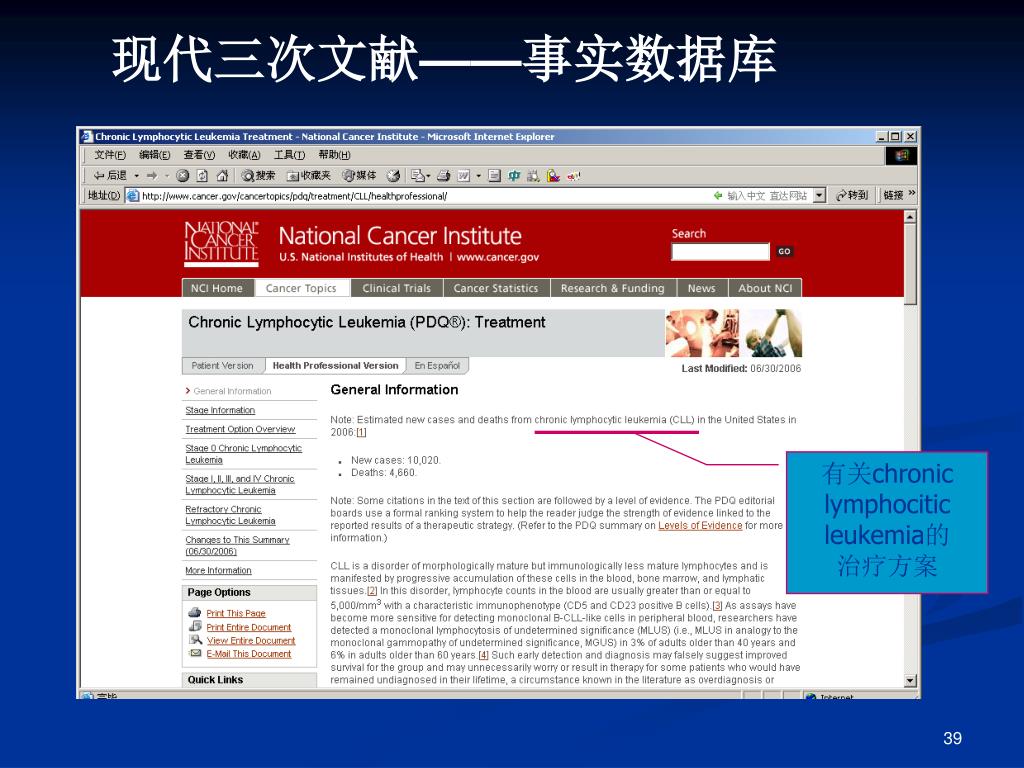Open the Help (帮助) menu
Viewport: 1024px width, 768px height.
tap(334, 155)
